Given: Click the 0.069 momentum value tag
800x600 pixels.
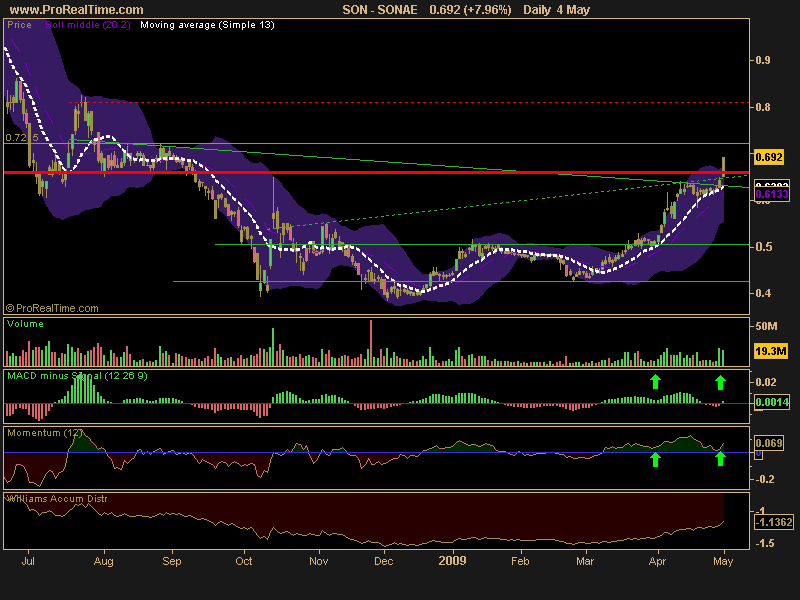Looking at the screenshot, I should pos(768,443).
